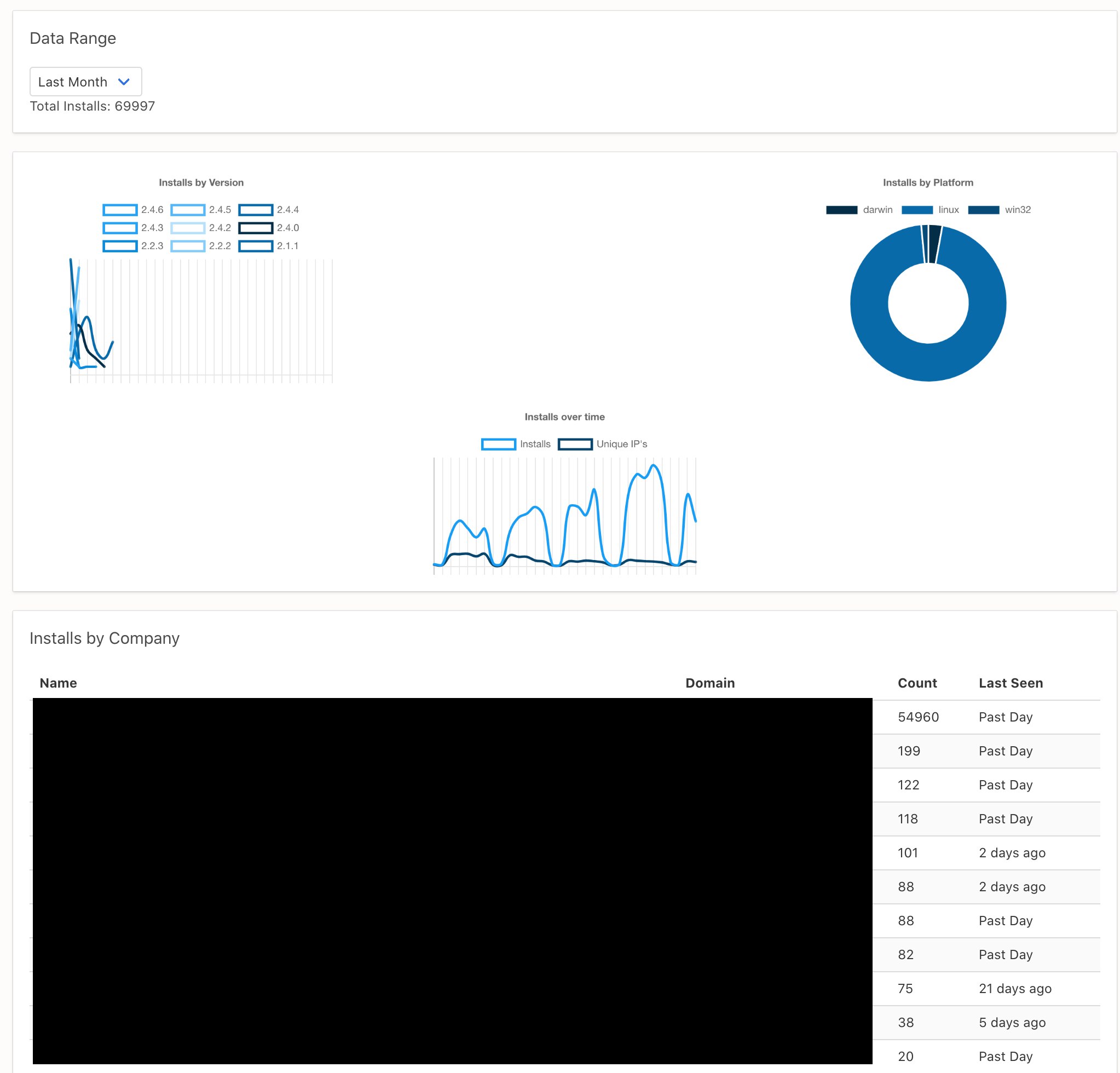Hide the Unique IP's series legend
This screenshot has height=1073, width=1120.
575,444
